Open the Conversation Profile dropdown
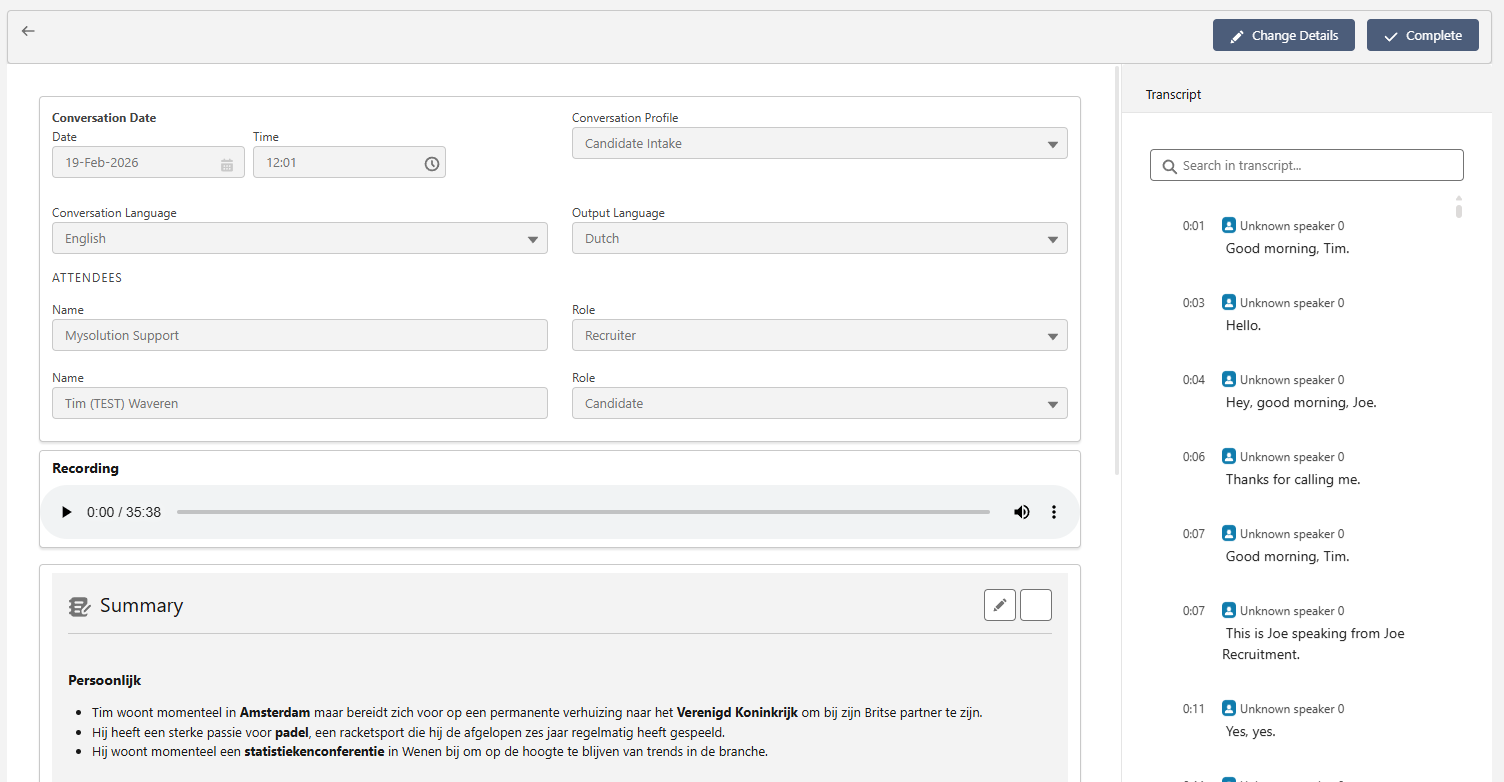 [1052, 143]
